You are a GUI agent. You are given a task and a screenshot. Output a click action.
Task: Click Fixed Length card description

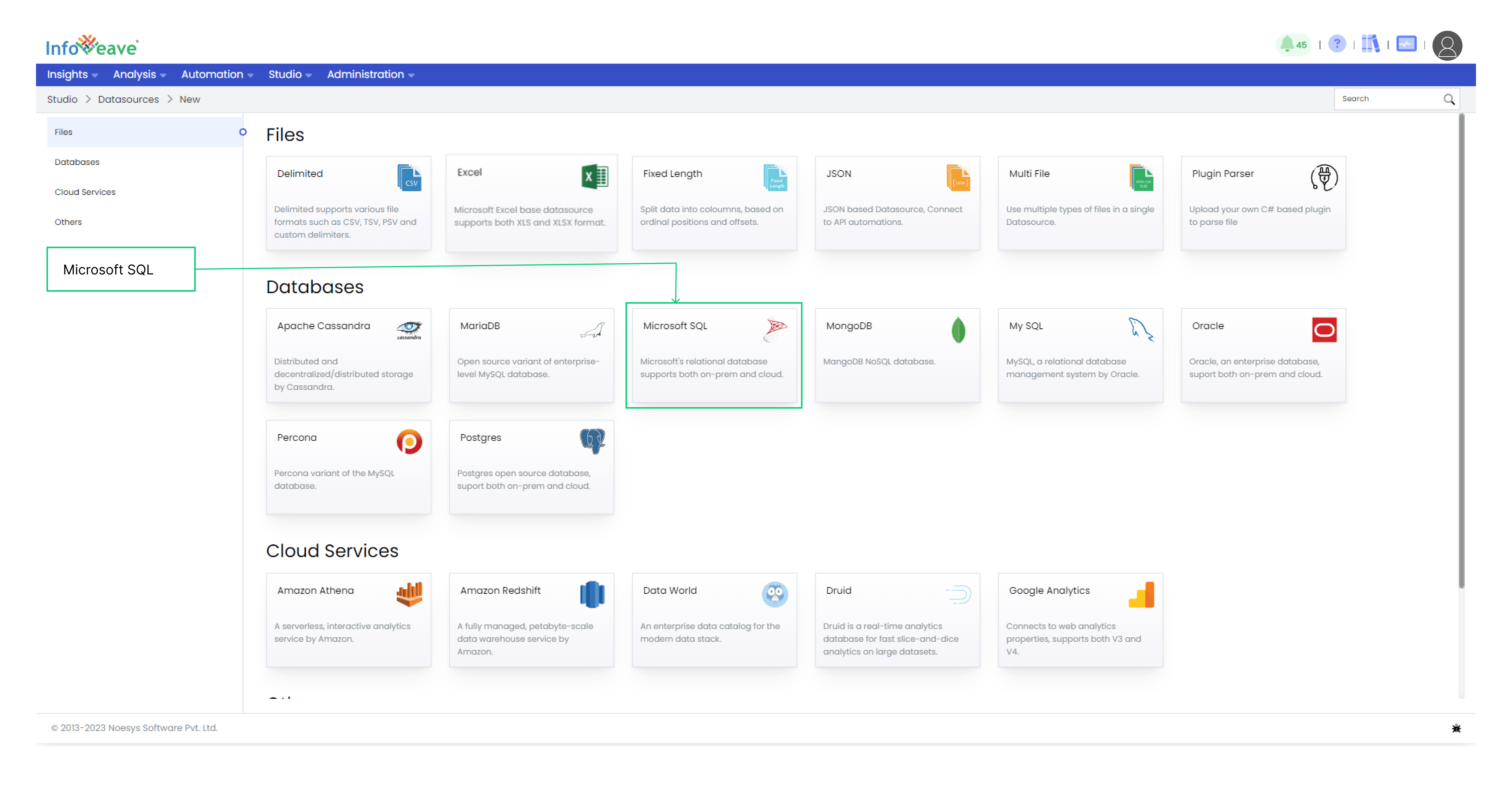click(711, 215)
